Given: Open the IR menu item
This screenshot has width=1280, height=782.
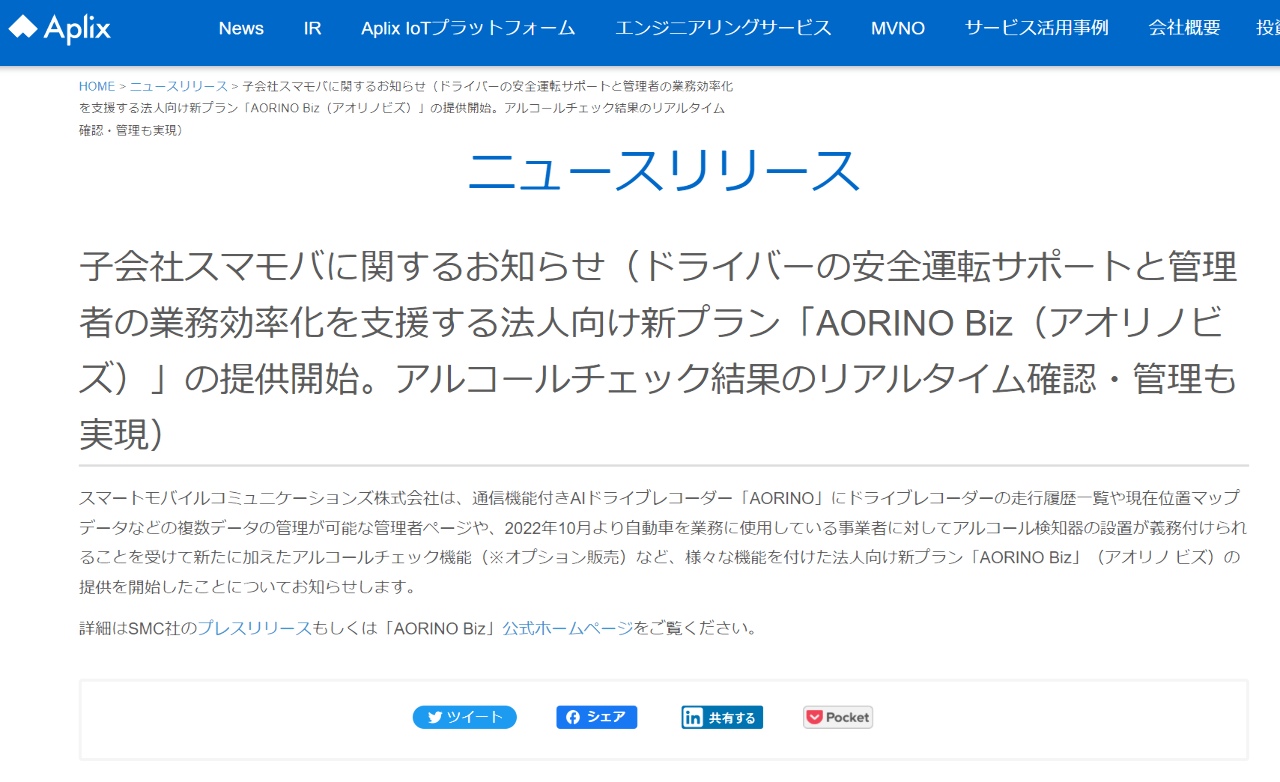Looking at the screenshot, I should [313, 28].
